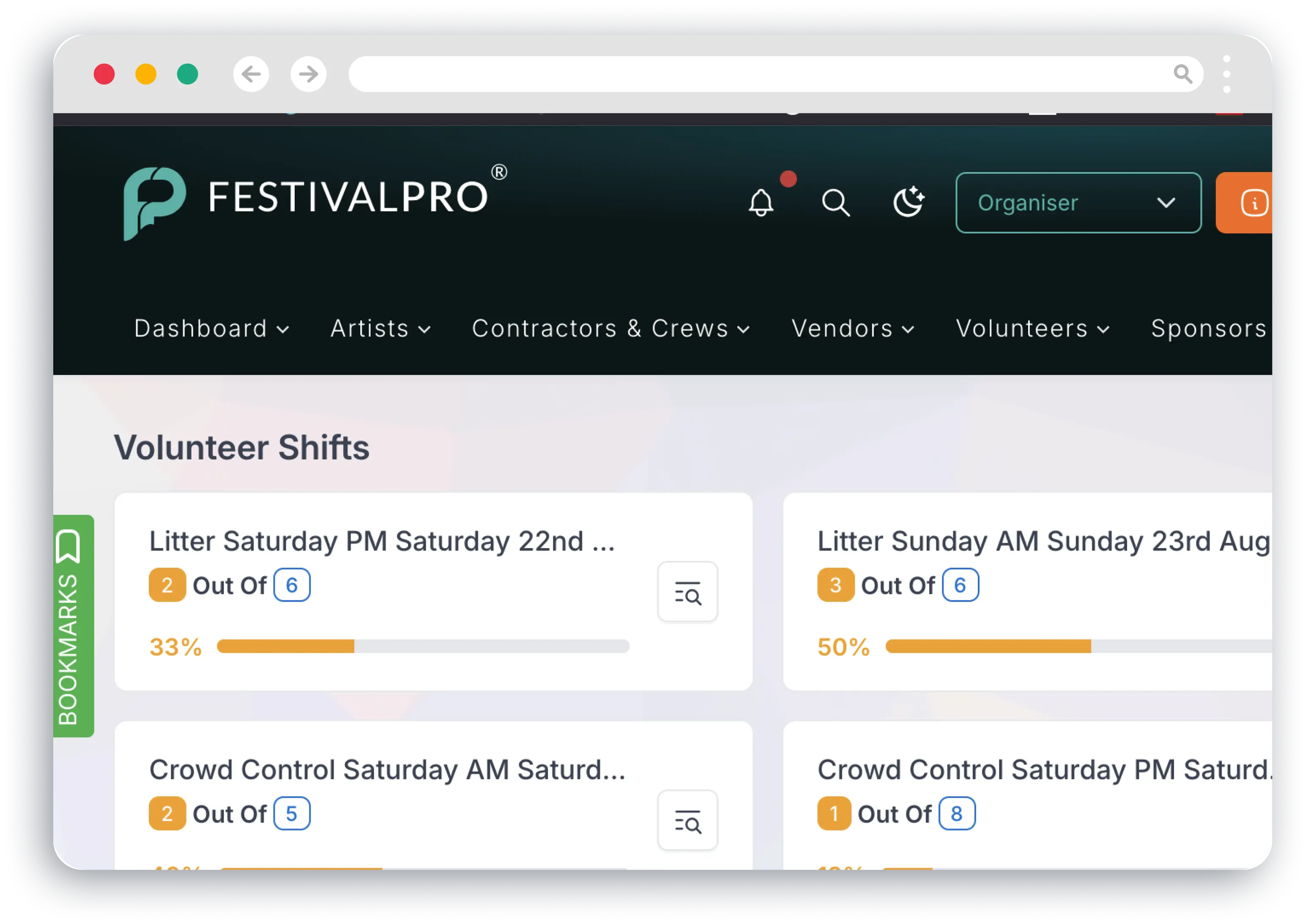Open the Artists menu
The image size is (1308, 924).
coord(380,329)
